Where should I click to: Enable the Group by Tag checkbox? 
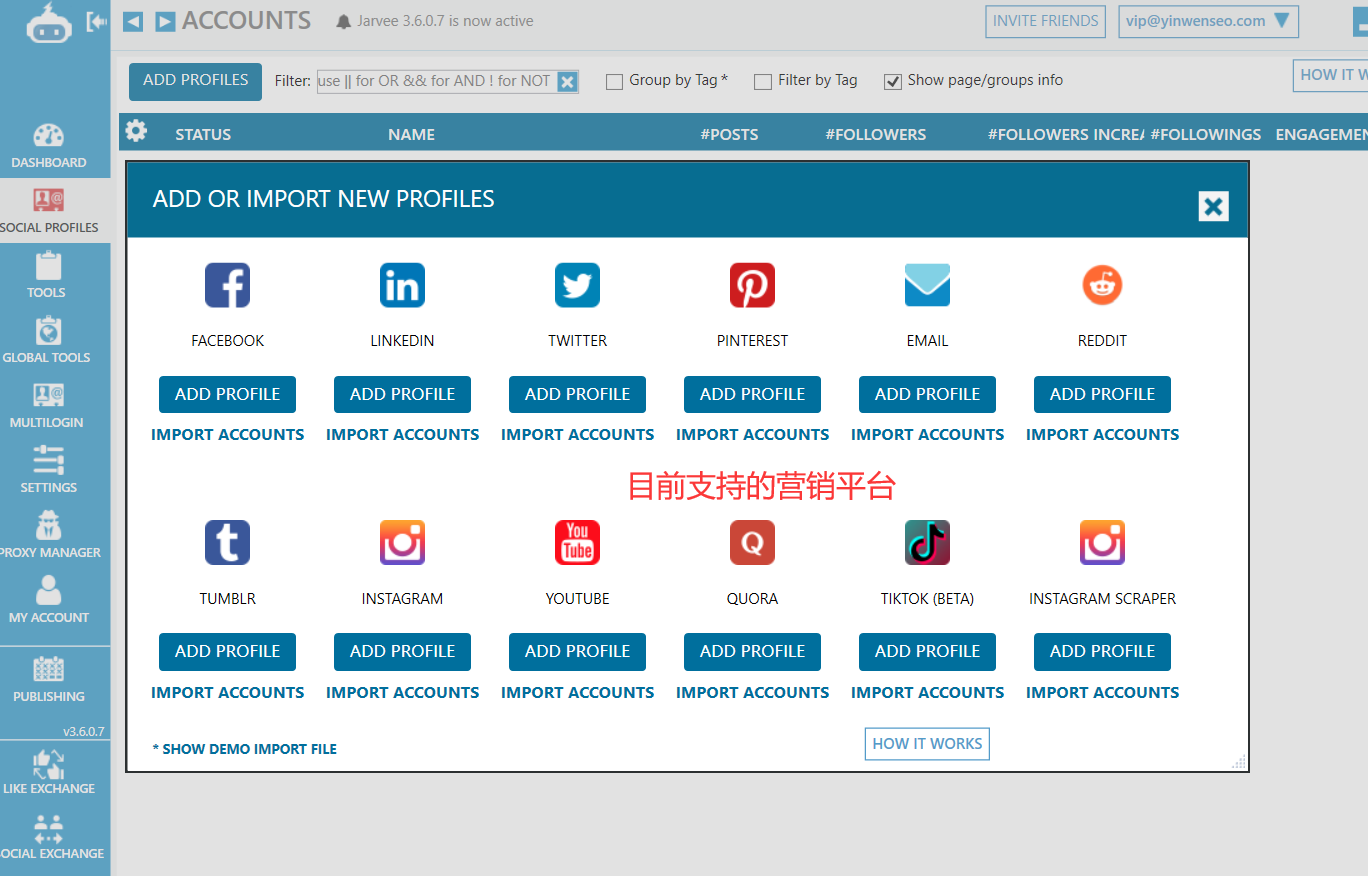[x=614, y=81]
